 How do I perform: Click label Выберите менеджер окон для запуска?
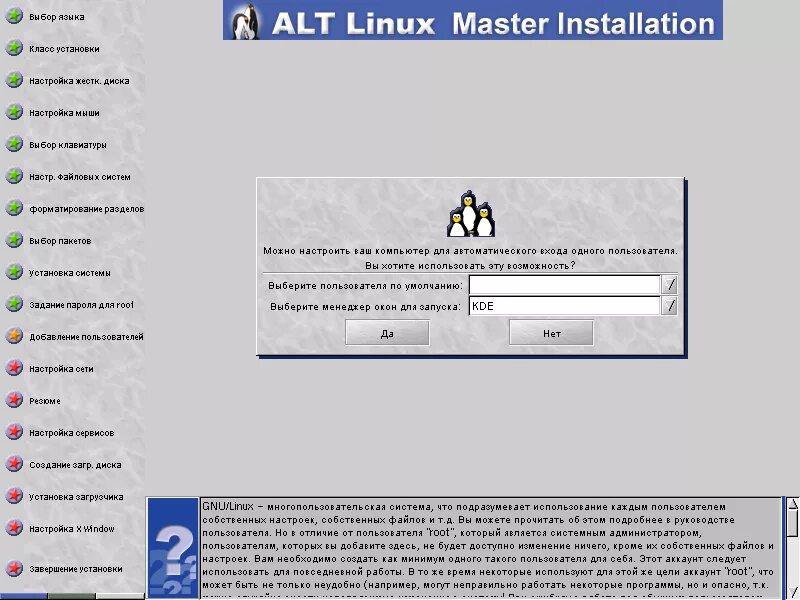click(x=365, y=307)
